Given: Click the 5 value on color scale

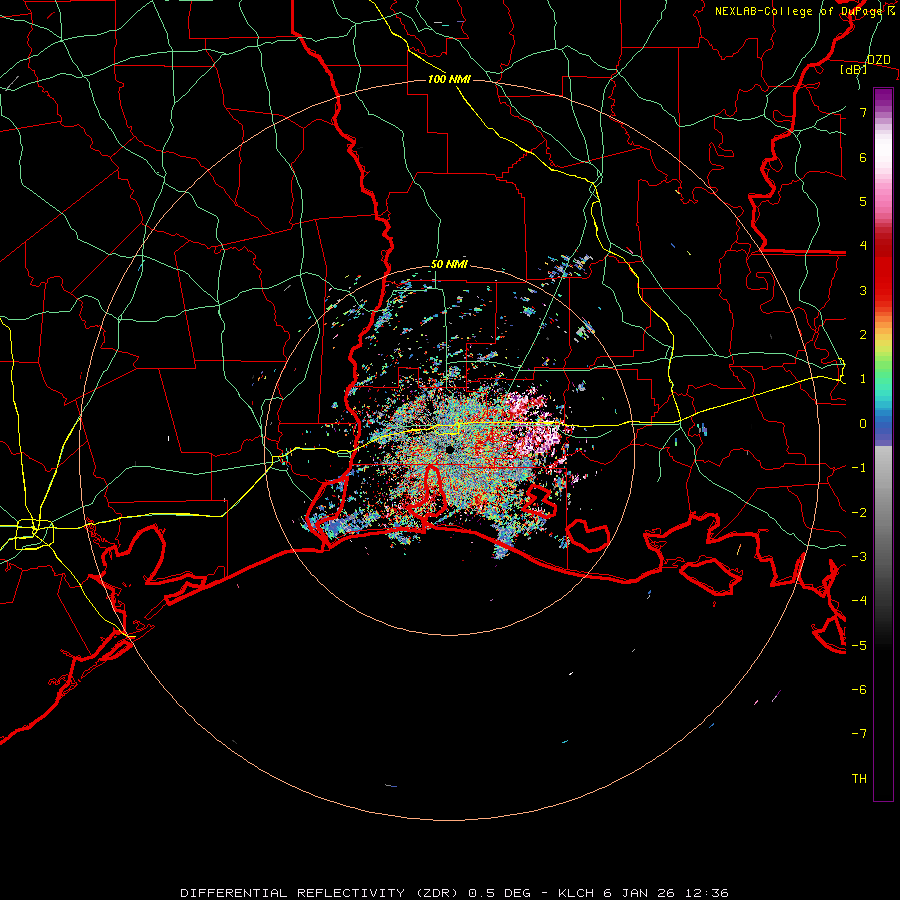Looking at the screenshot, I should [863, 201].
